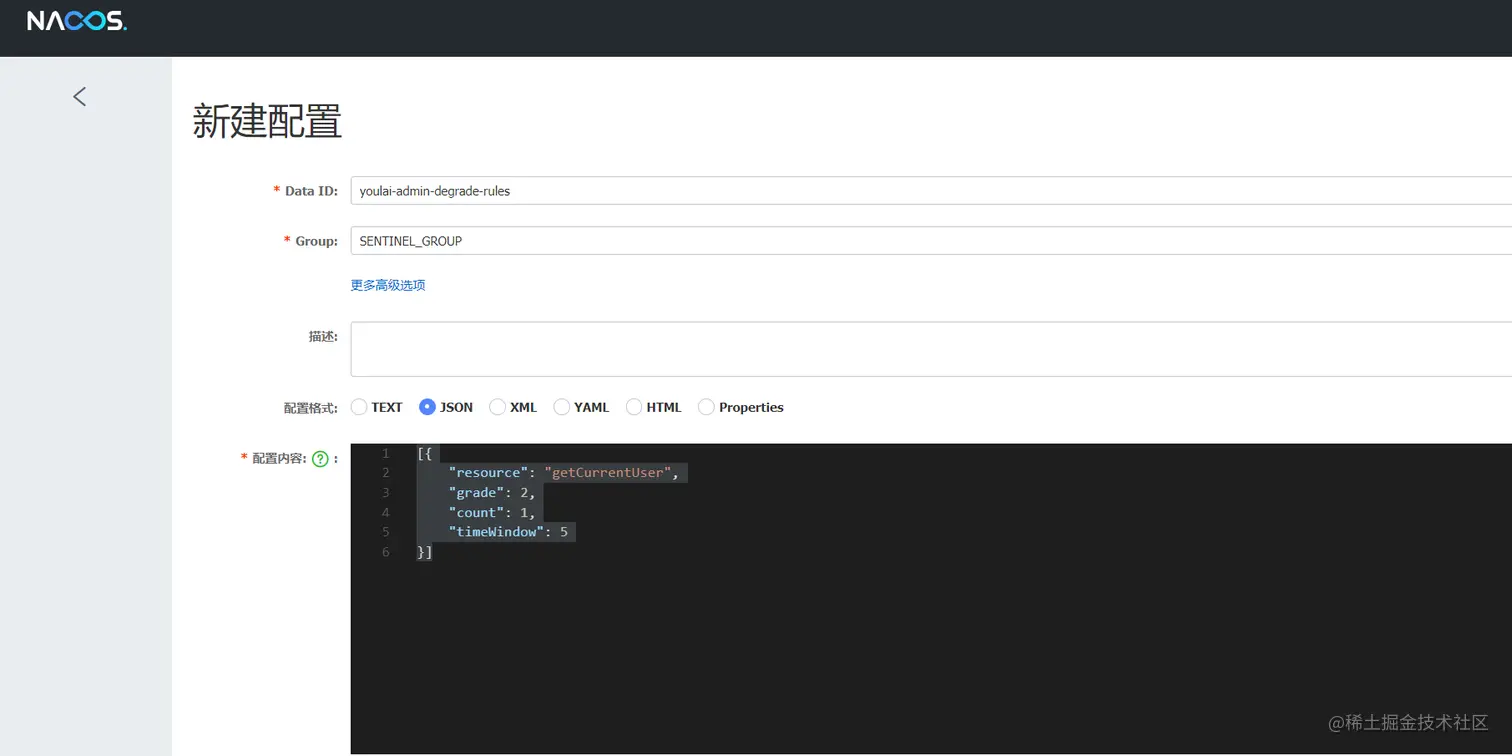Screen dimensions: 1512x756
Task: Go back using the left arrow icon
Action: pyautogui.click(x=80, y=96)
